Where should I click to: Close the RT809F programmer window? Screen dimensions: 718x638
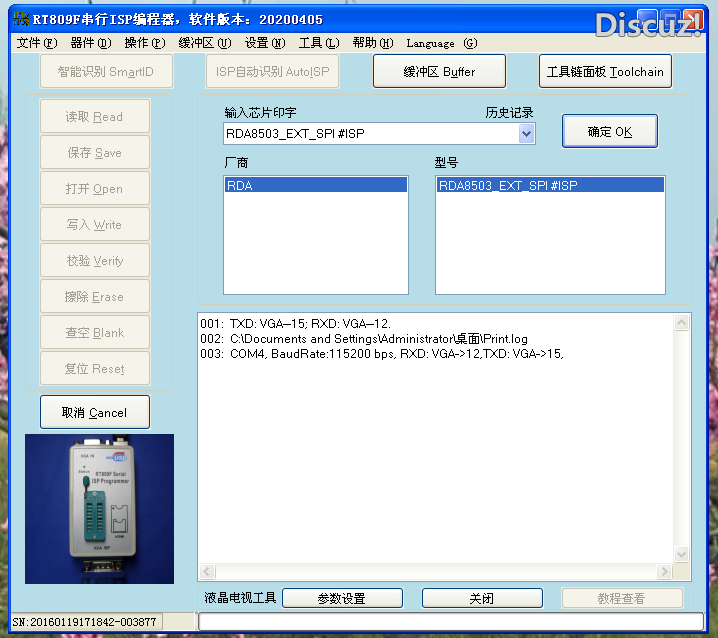[693, 21]
